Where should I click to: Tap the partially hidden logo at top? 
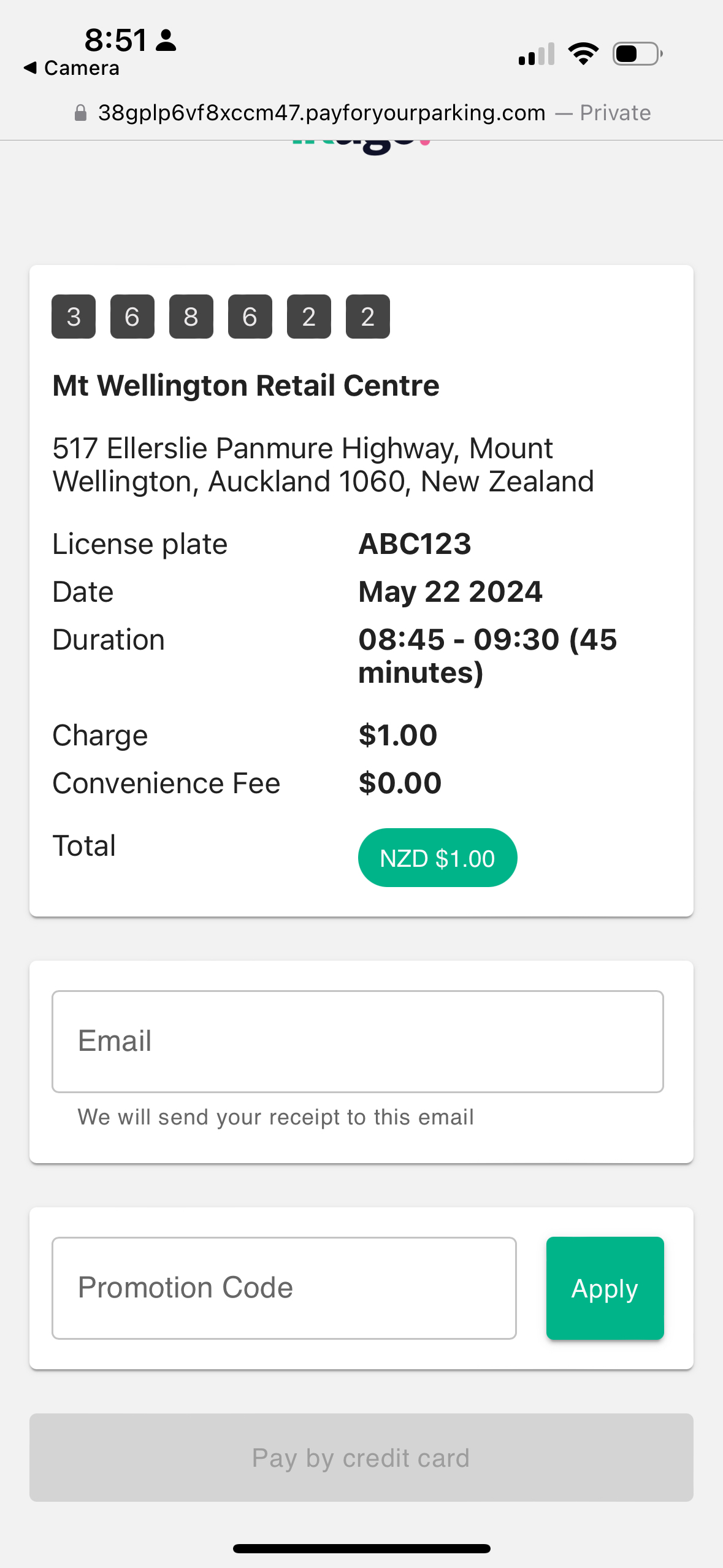361,145
